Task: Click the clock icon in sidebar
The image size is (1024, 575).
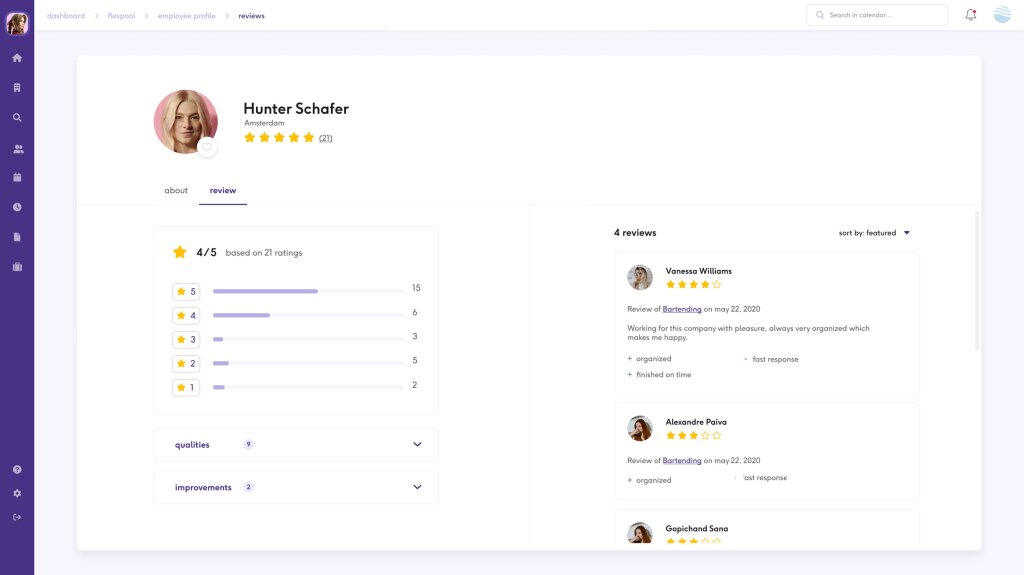Action: tap(17, 207)
